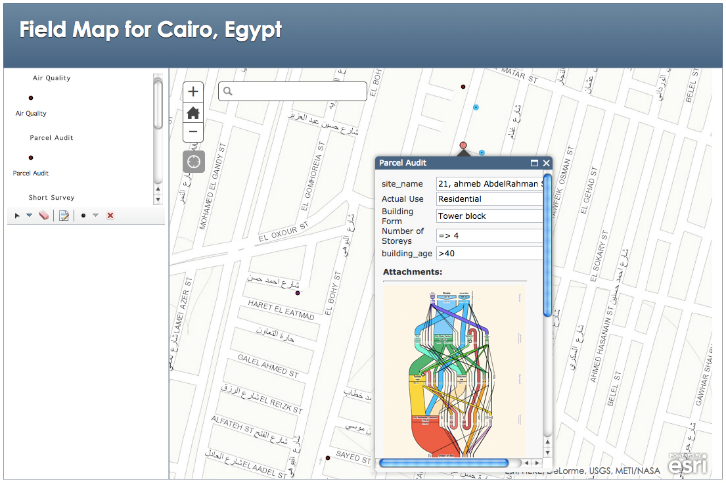This screenshot has height=483, width=726.
Task: Zoom in on the map
Action: (x=193, y=91)
